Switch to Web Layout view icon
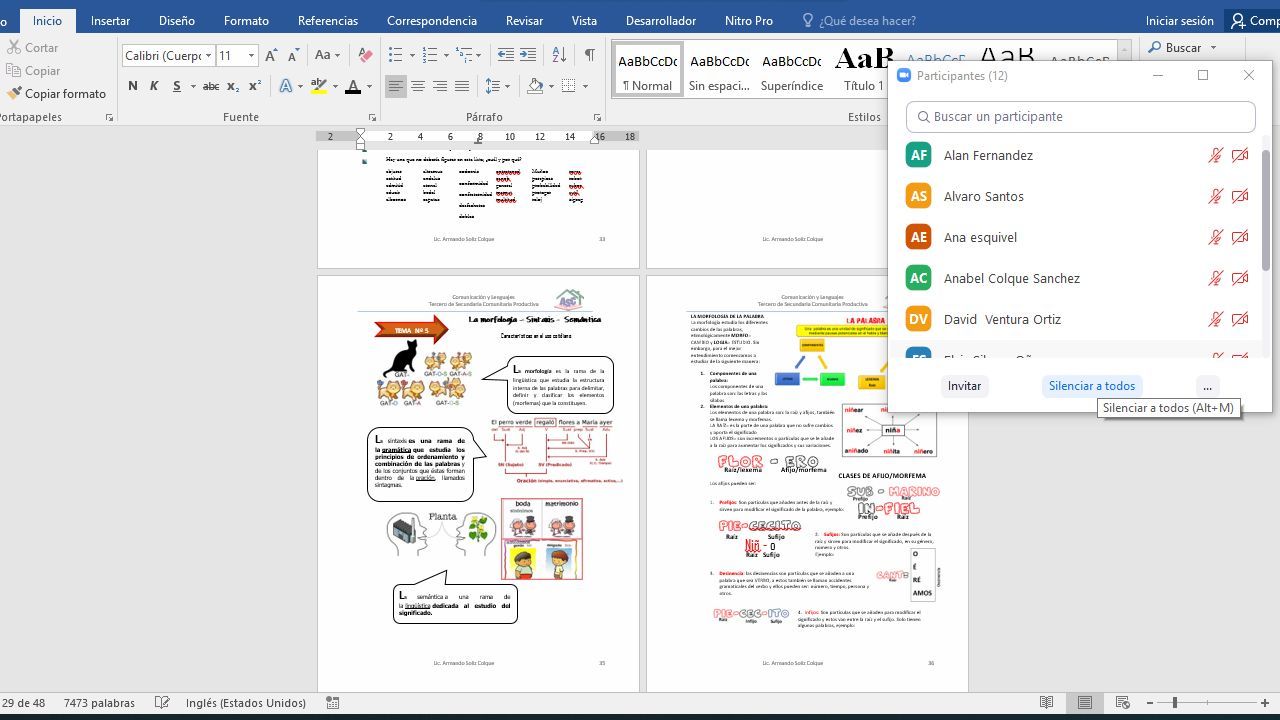1280x720 pixels. click(x=1122, y=703)
